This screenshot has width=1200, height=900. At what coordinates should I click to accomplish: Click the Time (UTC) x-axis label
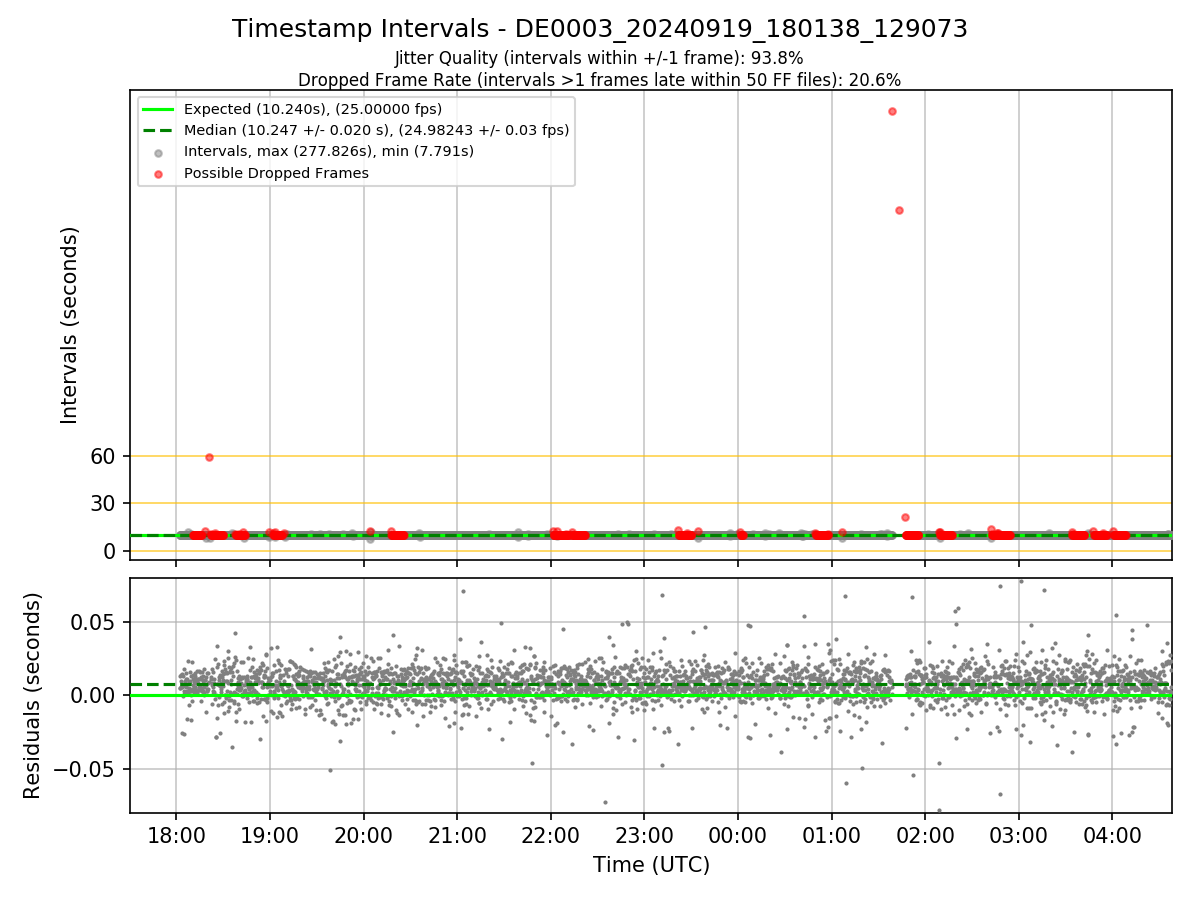tap(651, 865)
